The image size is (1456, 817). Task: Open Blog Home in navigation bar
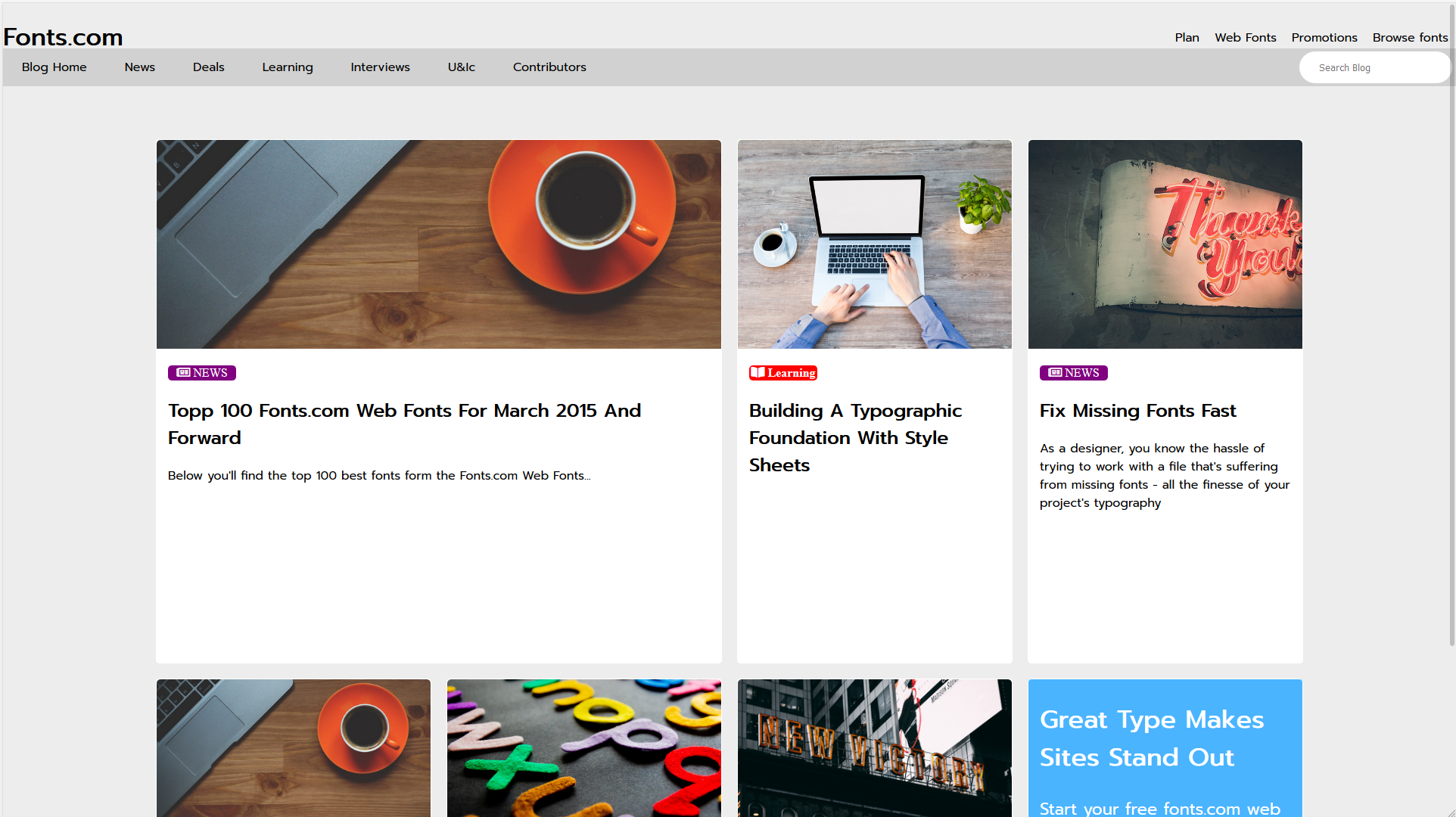pos(54,67)
